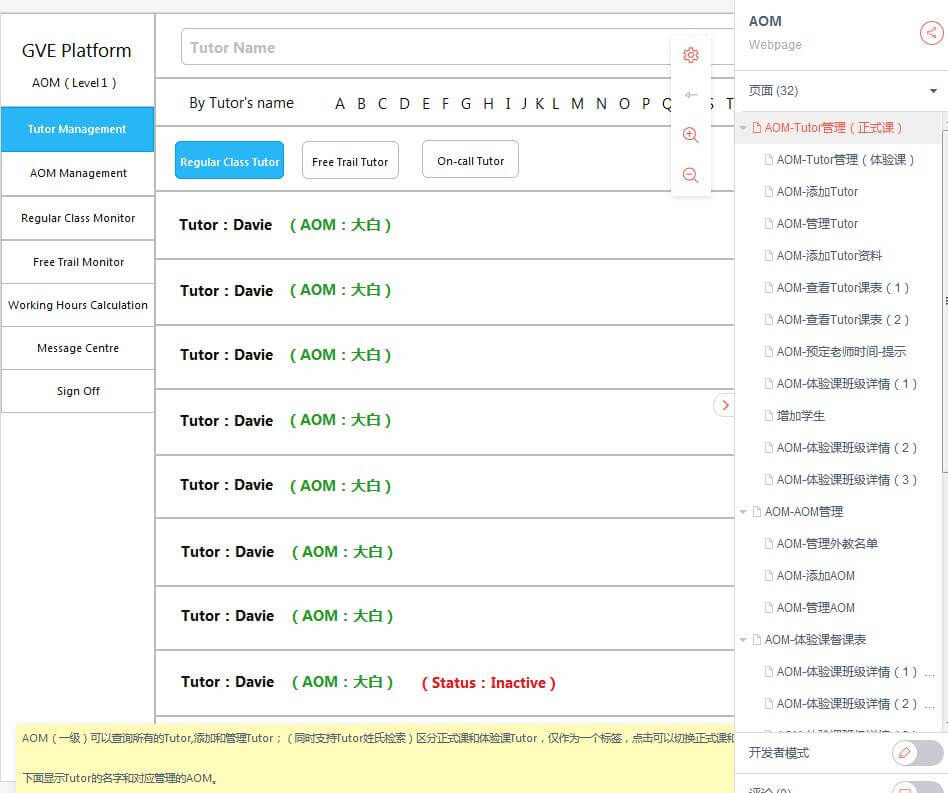Click the Tutor Name search field
Viewport: 948px width, 793px height.
(x=430, y=47)
